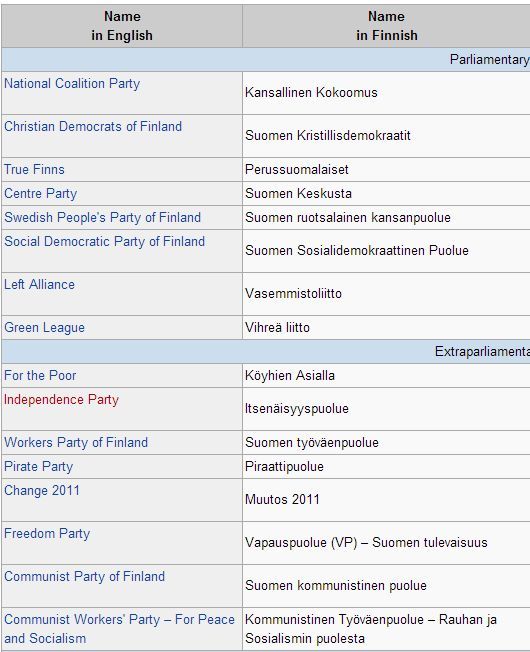Open Swedish People's Party of Finland

103,217
